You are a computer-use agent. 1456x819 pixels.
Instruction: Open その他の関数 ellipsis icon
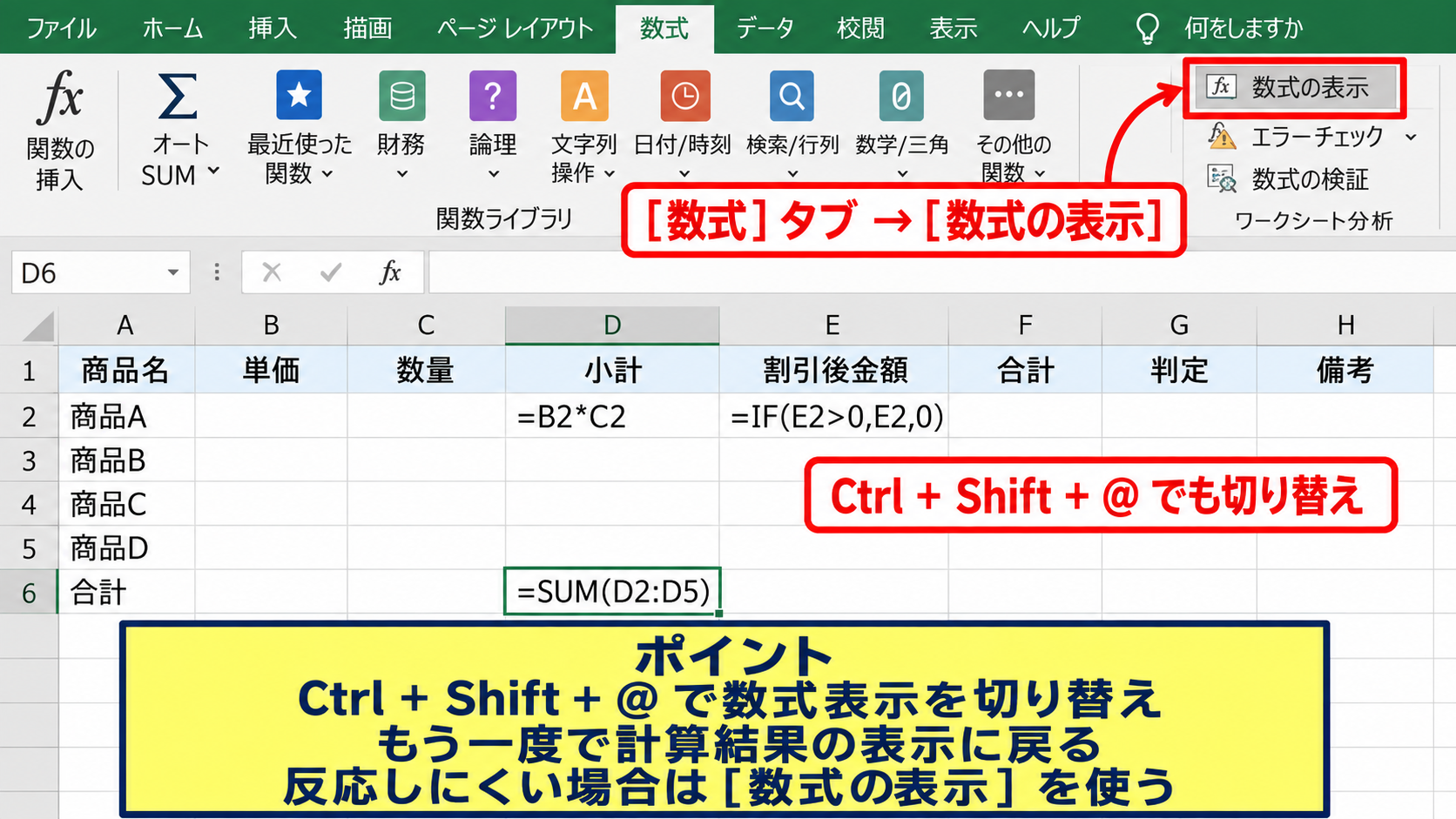pyautogui.click(x=1008, y=95)
